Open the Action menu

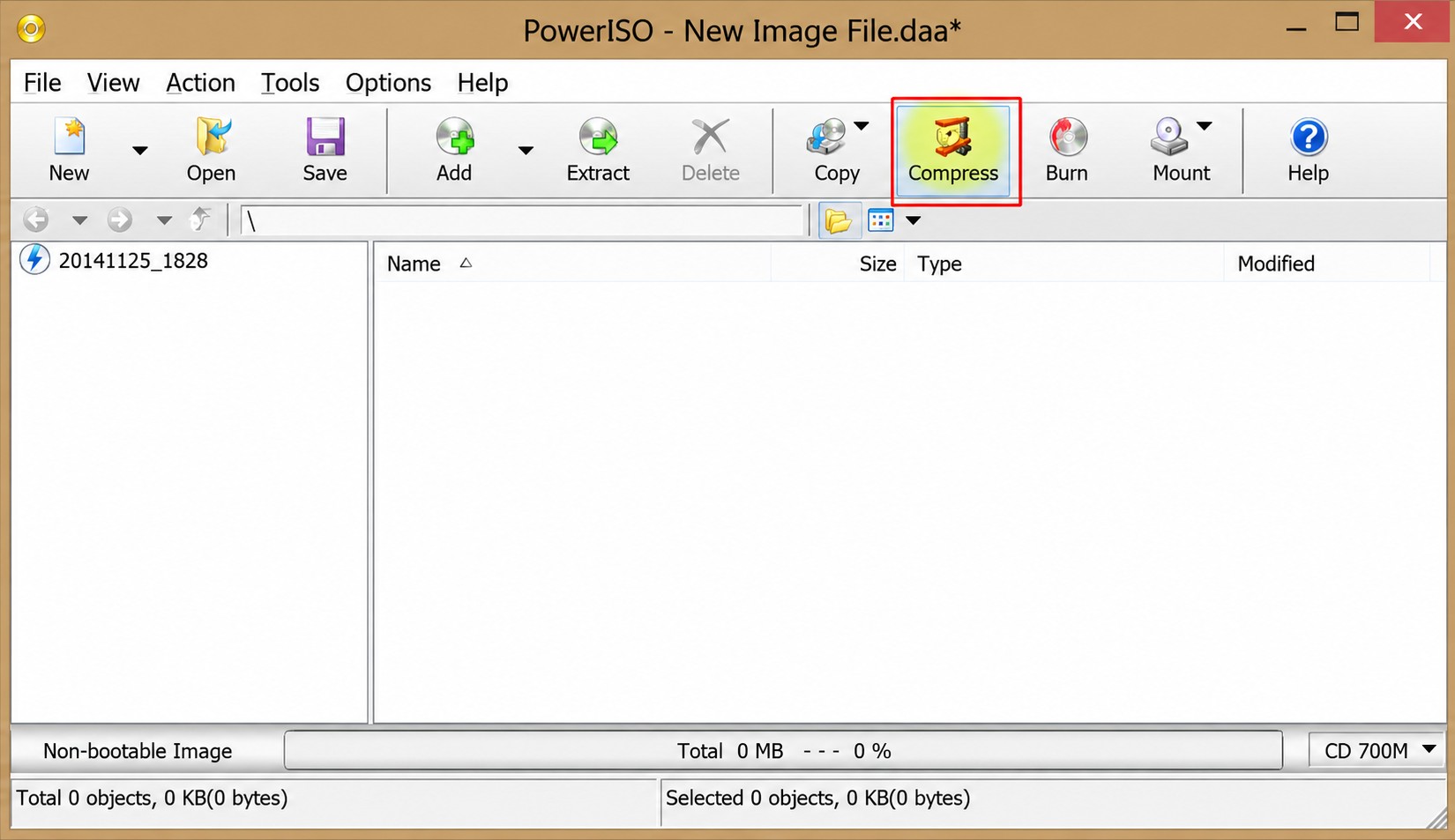(x=201, y=83)
